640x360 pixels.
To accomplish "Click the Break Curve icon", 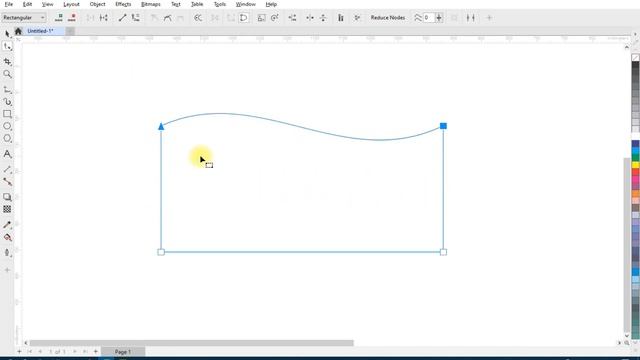I will tap(104, 18).
